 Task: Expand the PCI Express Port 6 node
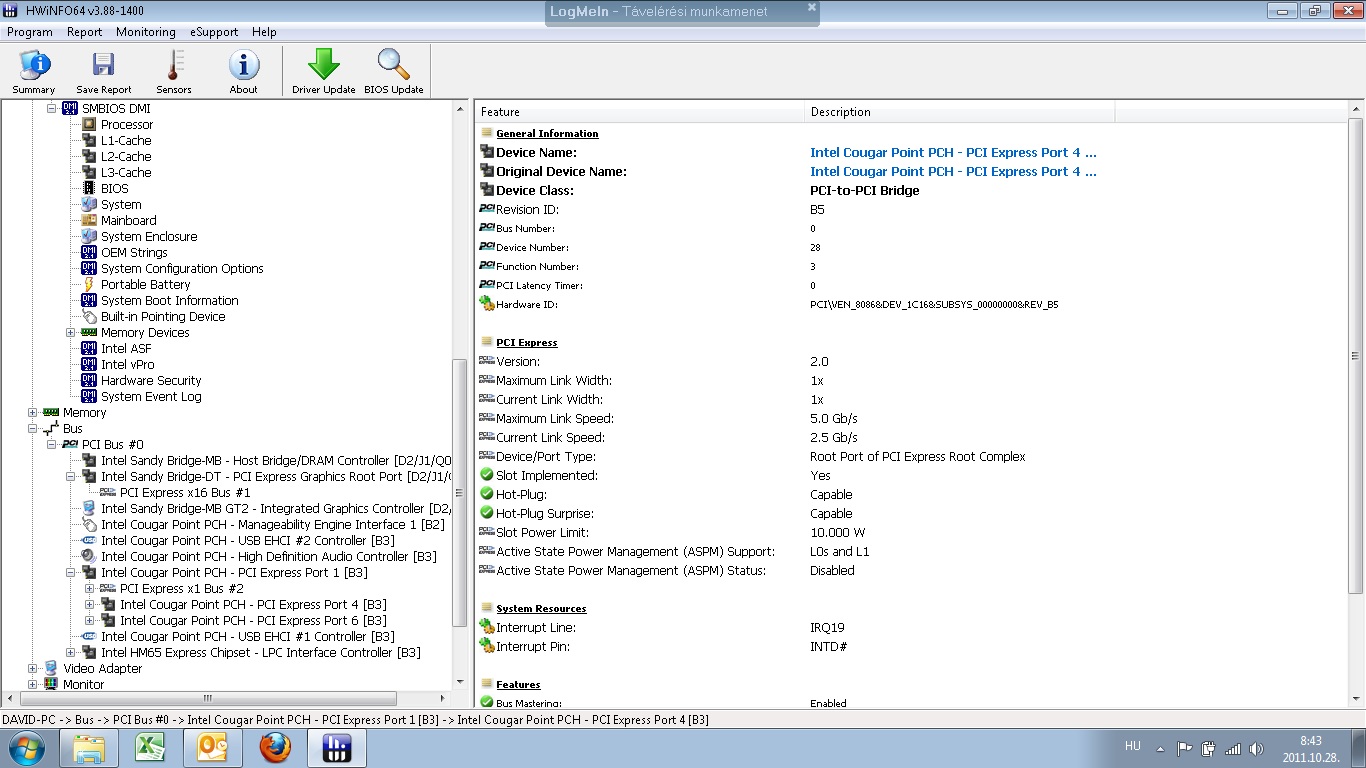coord(90,620)
